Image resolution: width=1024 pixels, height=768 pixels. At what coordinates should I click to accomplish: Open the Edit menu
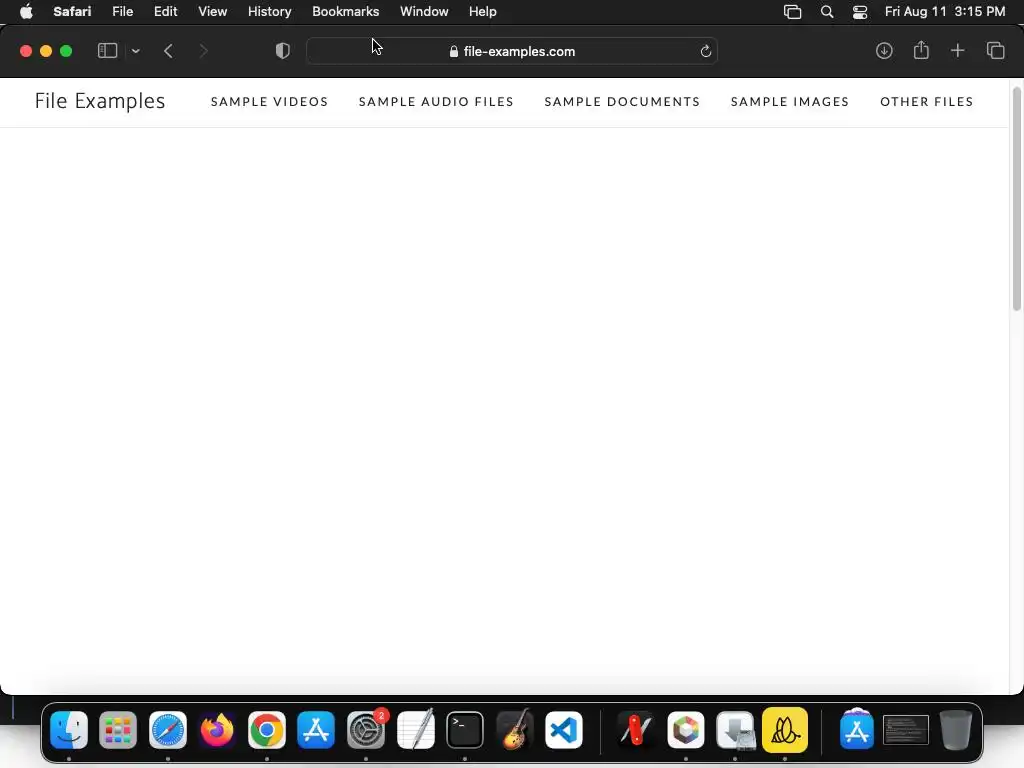(x=165, y=12)
